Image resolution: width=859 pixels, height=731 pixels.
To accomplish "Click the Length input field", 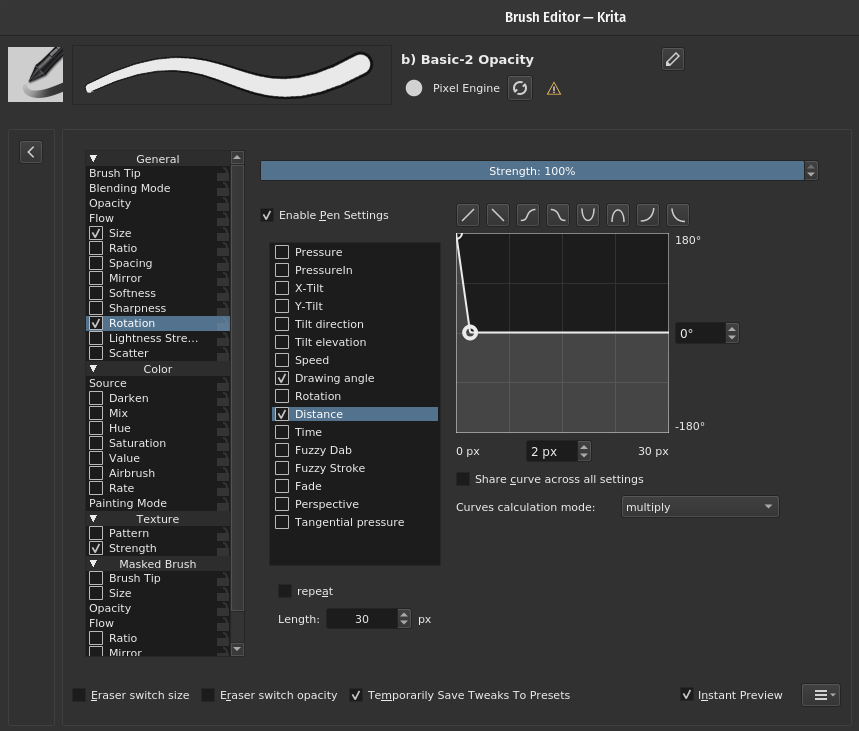I will [x=361, y=619].
